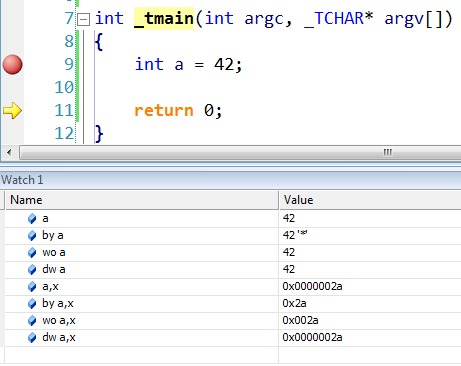Click the highlighted _tmain function name
461x366 pixels.
click(164, 19)
